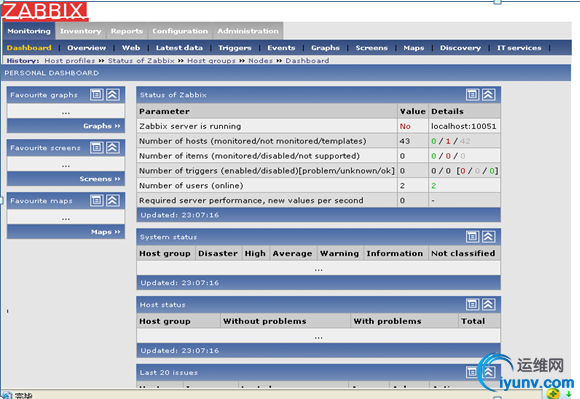Follow the Maps » link
The width and height of the screenshot is (580, 399).
(106, 232)
